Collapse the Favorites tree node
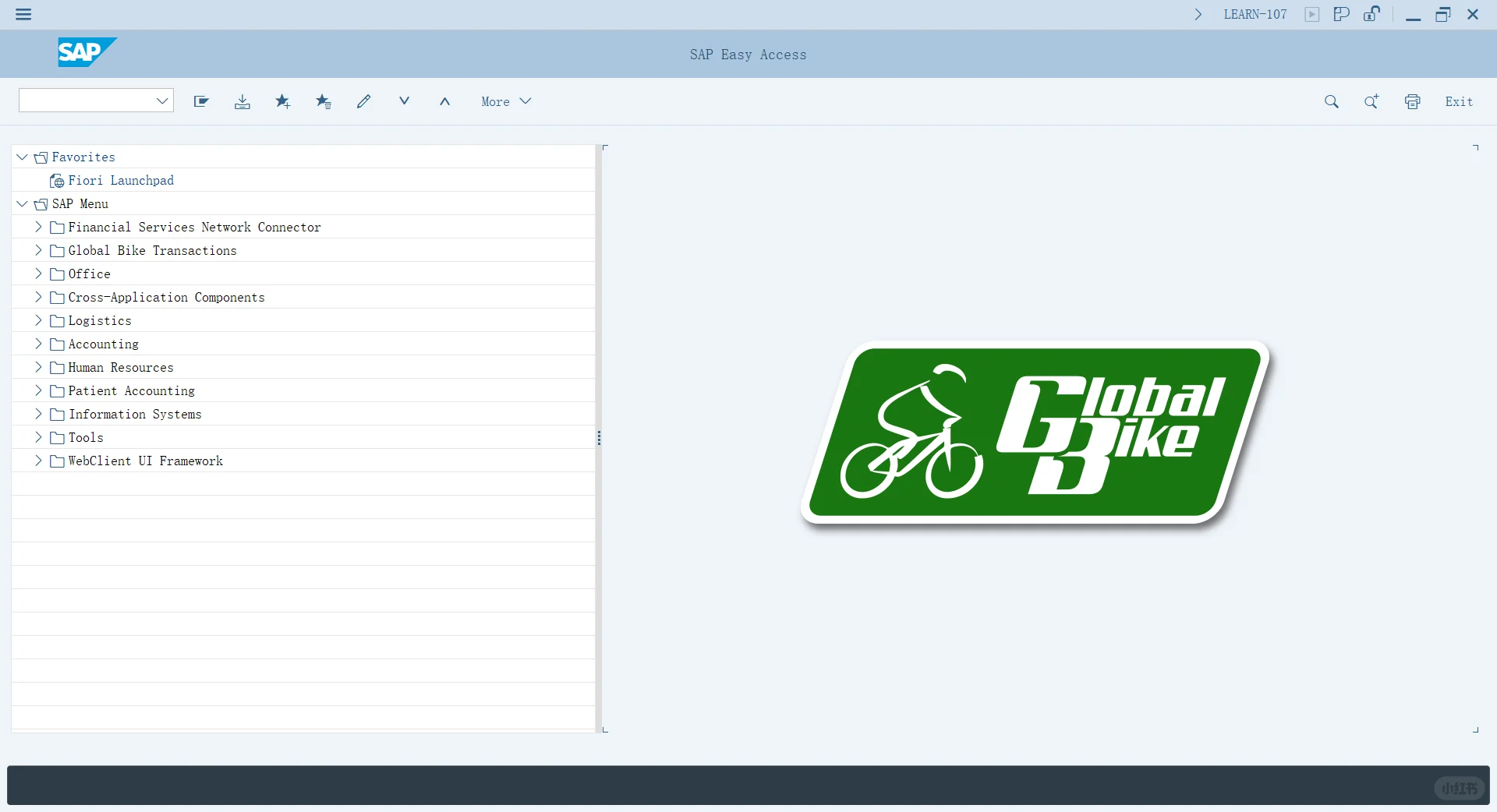Viewport: 1497px width, 812px height. click(x=22, y=157)
